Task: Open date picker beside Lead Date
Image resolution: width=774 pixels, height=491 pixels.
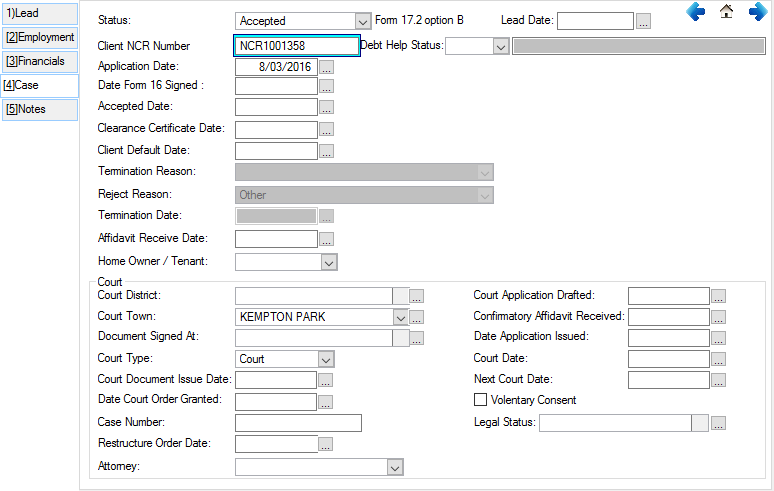Action: (644, 21)
